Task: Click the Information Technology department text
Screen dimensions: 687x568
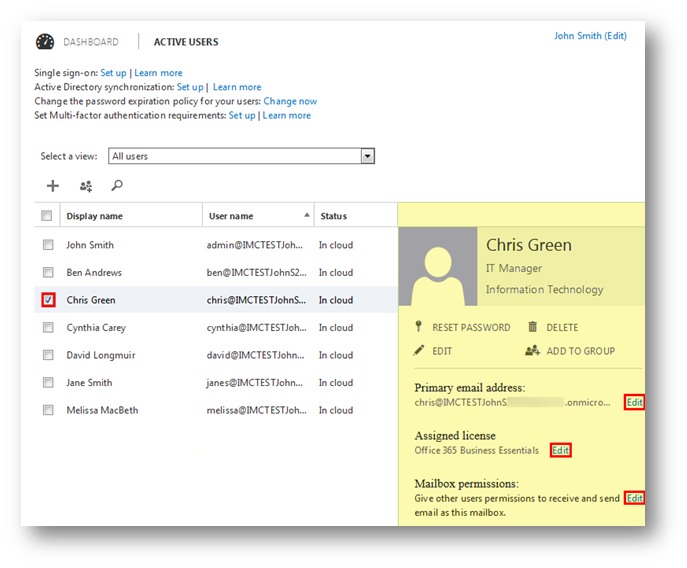Action: tap(545, 290)
